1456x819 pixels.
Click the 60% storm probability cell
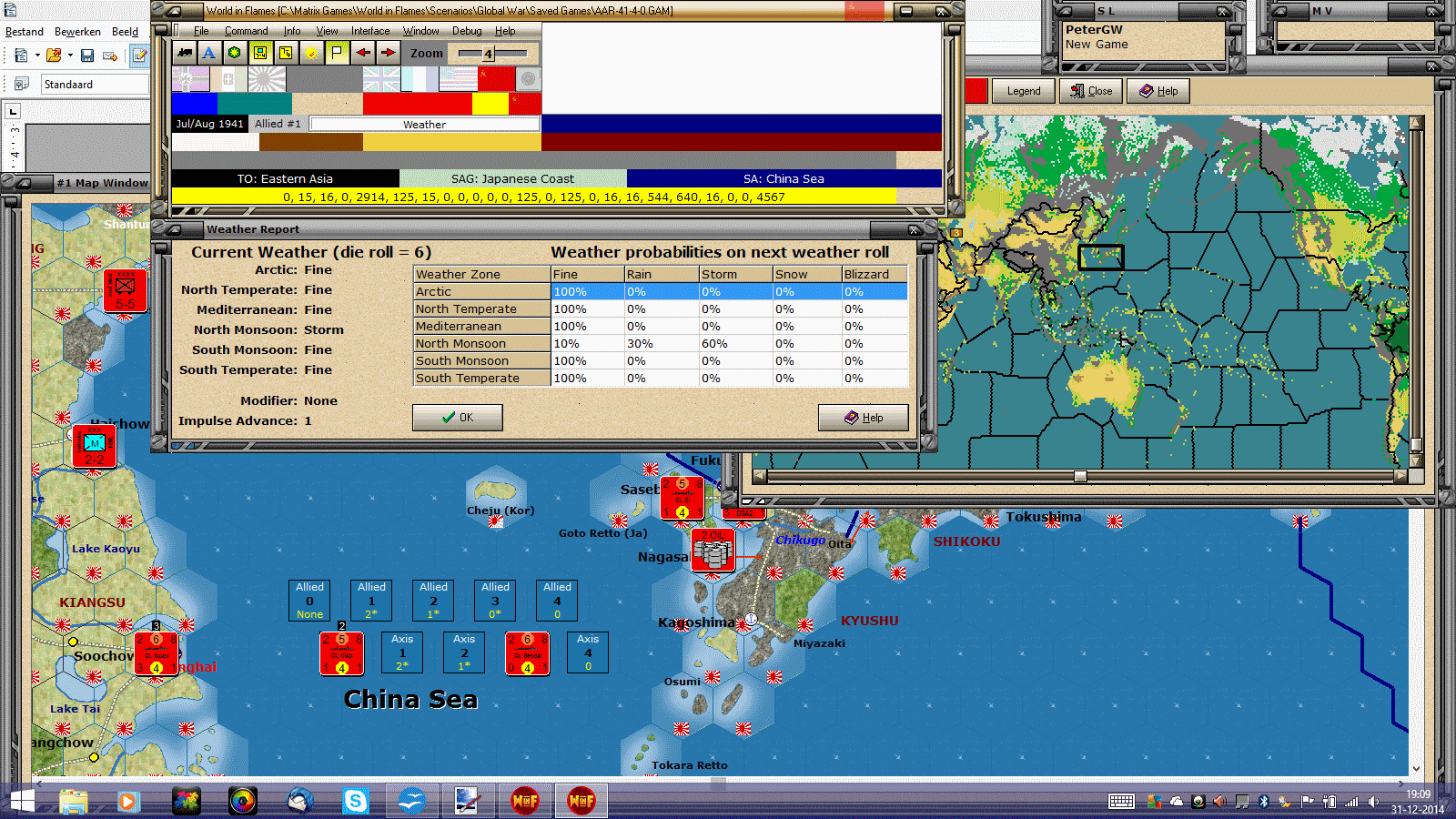click(x=735, y=343)
